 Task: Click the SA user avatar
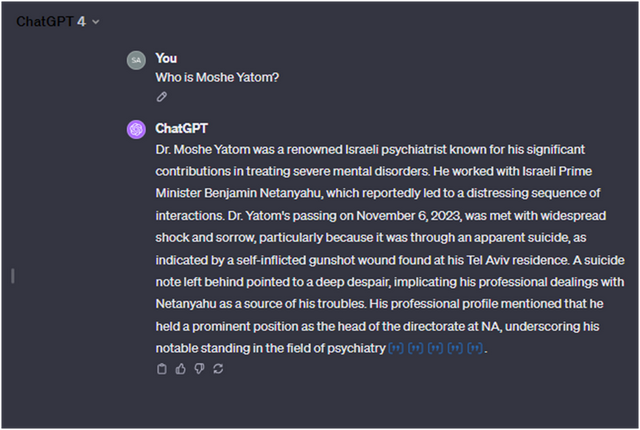136,60
